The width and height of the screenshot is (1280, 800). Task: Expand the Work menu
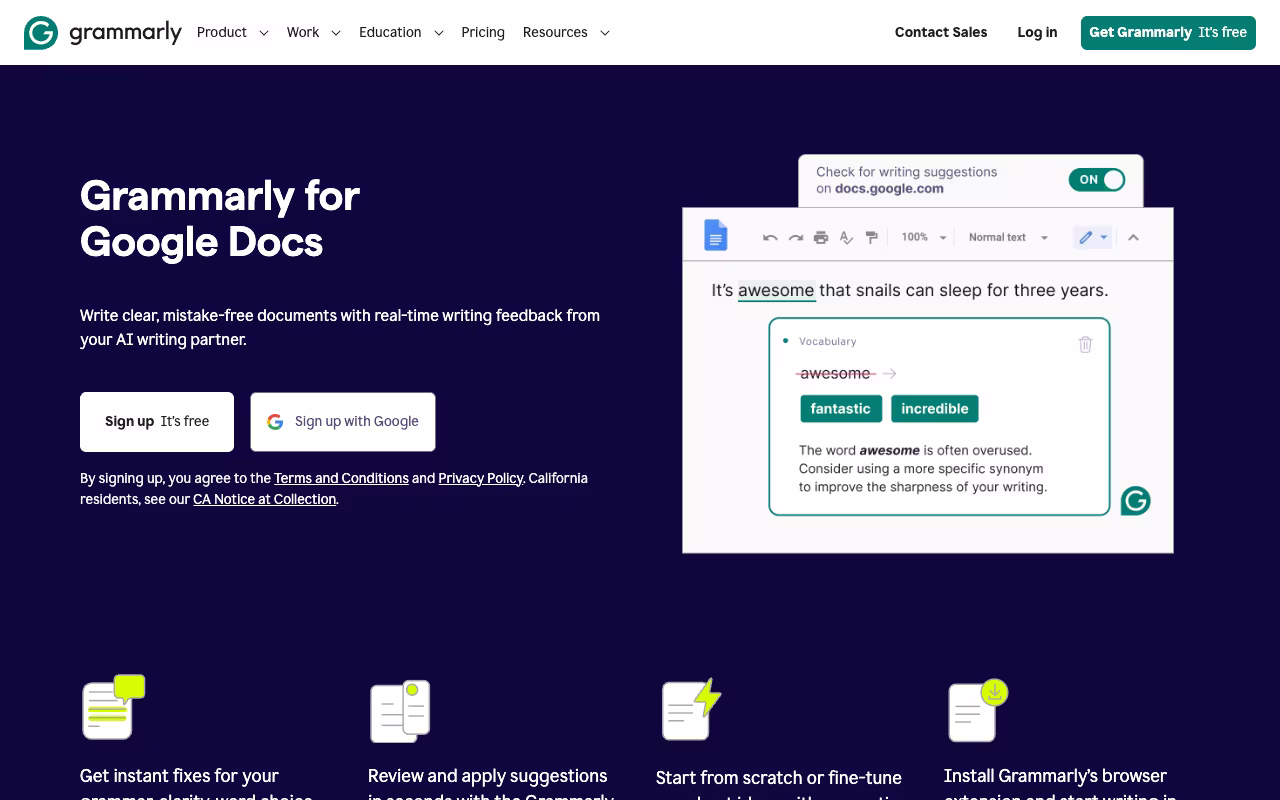click(314, 32)
